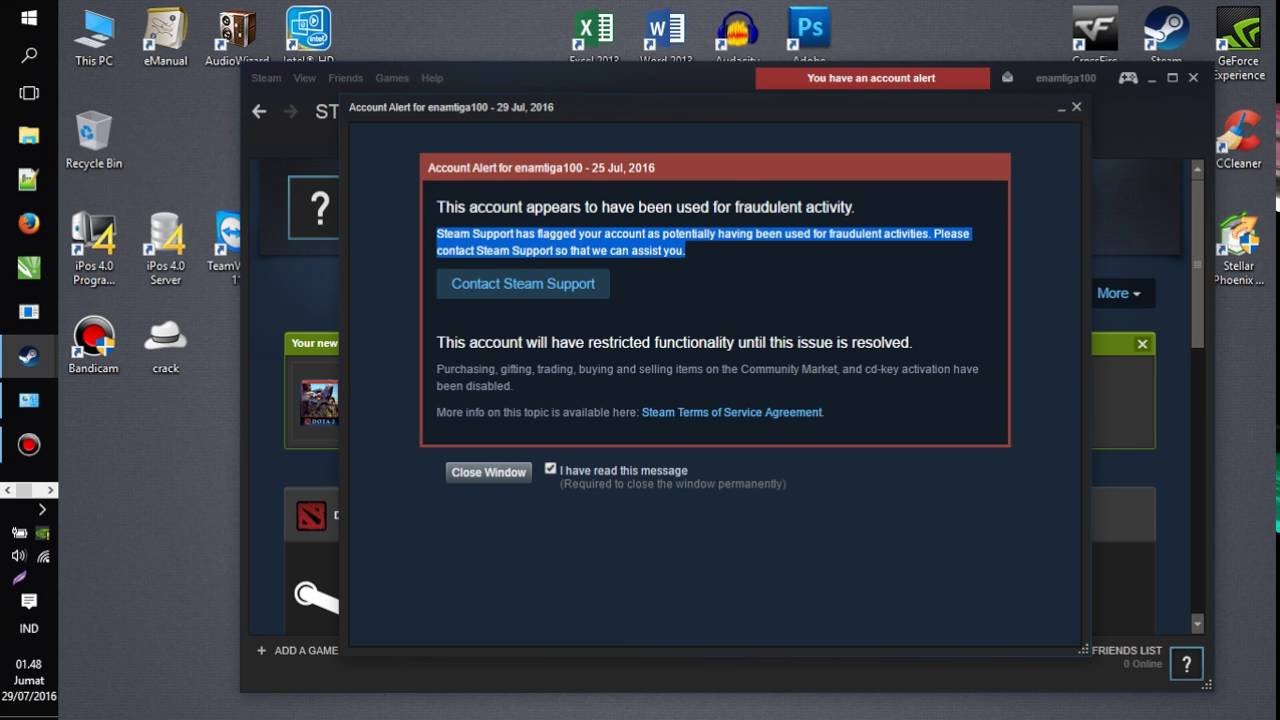Click the Bandicam record taskbar button
The height and width of the screenshot is (720, 1280).
[29, 444]
